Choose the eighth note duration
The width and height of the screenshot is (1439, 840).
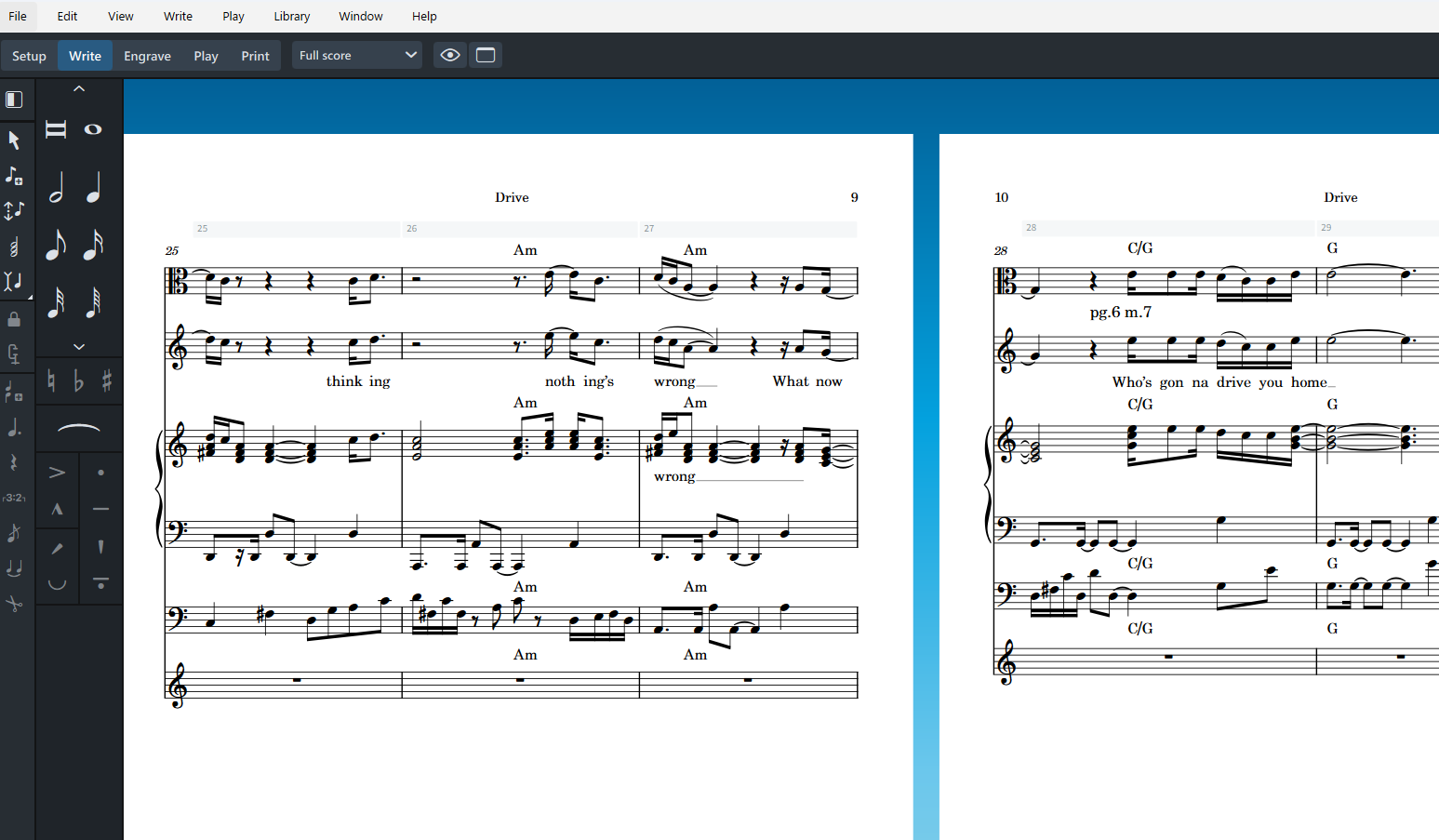[56, 246]
